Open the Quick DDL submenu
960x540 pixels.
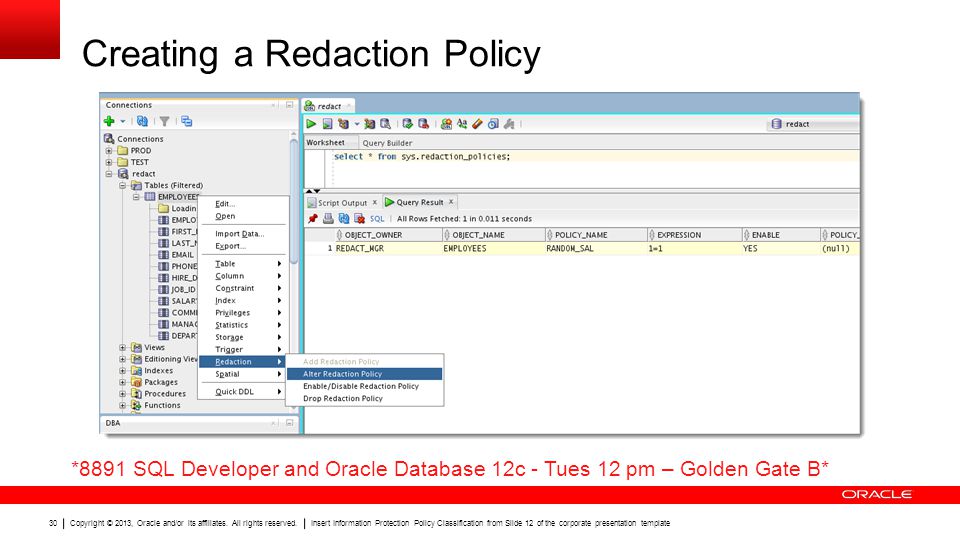pos(243,392)
